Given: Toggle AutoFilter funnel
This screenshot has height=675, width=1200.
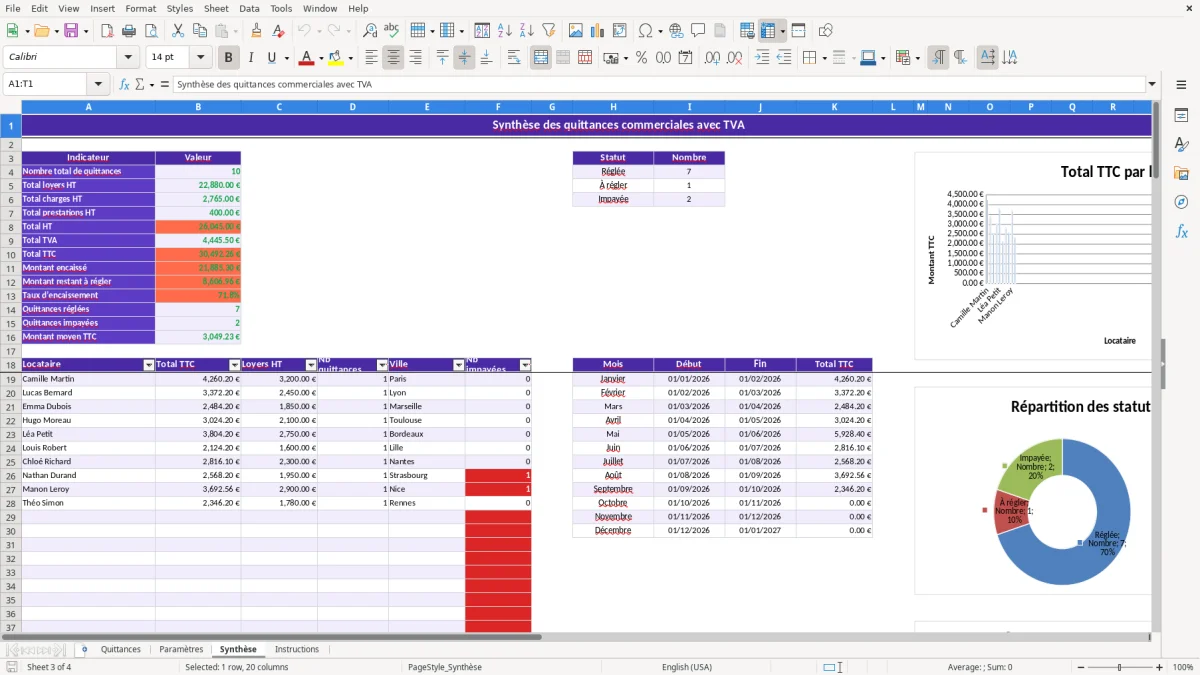Looking at the screenshot, I should [x=549, y=31].
